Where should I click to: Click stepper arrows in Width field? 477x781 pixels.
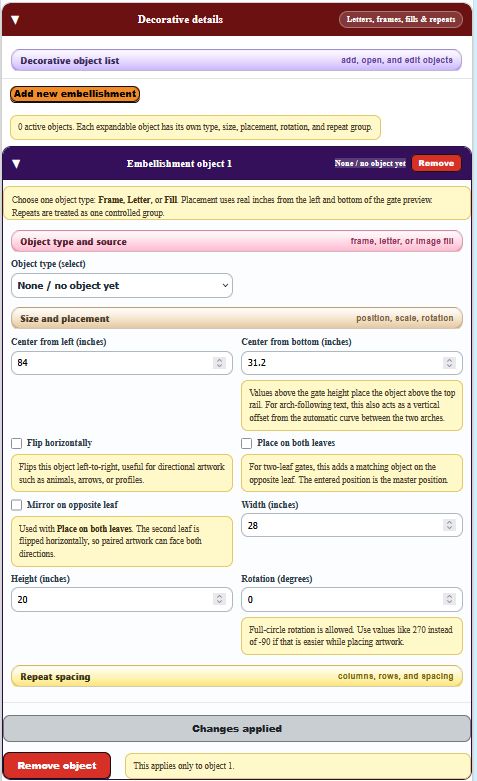(x=449, y=525)
